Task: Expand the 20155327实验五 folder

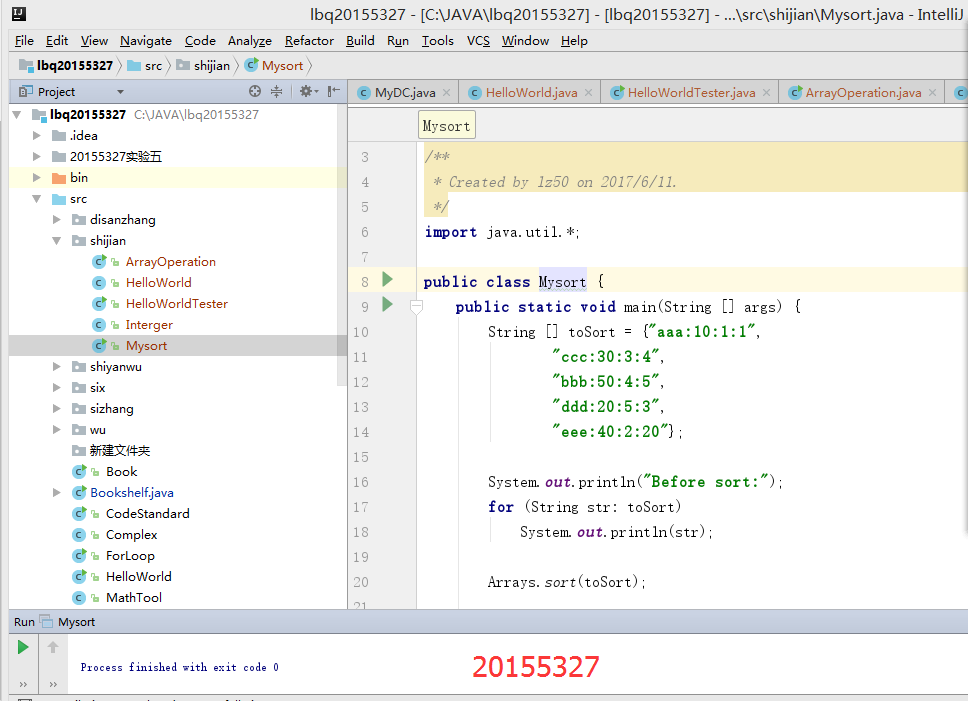Action: click(x=36, y=157)
